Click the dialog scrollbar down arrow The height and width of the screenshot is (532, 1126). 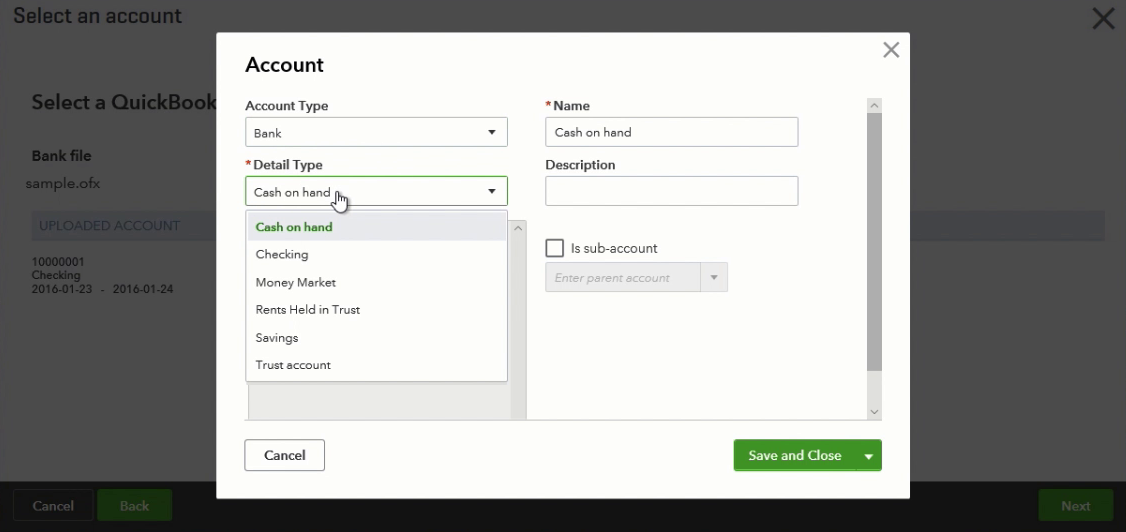point(874,412)
